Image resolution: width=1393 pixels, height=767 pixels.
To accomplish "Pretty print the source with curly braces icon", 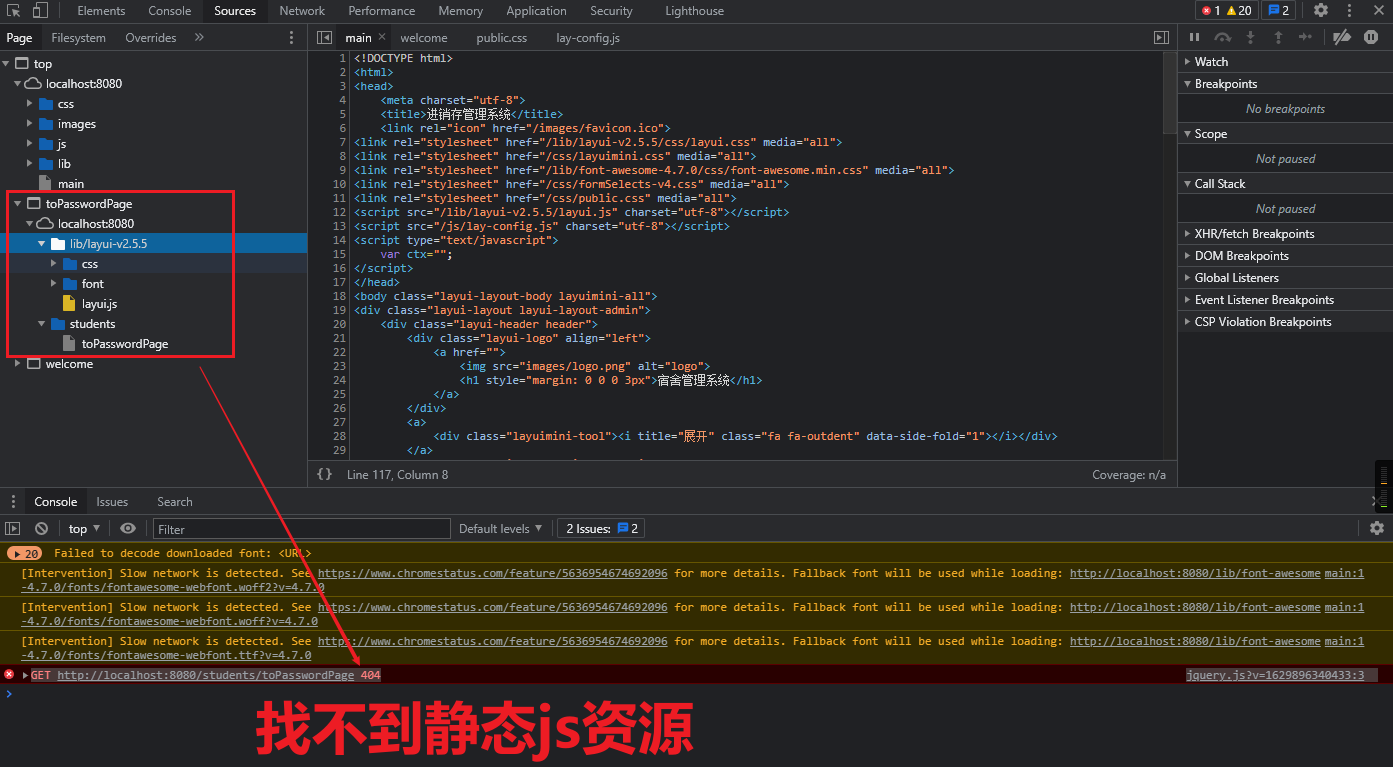I will (x=324, y=474).
